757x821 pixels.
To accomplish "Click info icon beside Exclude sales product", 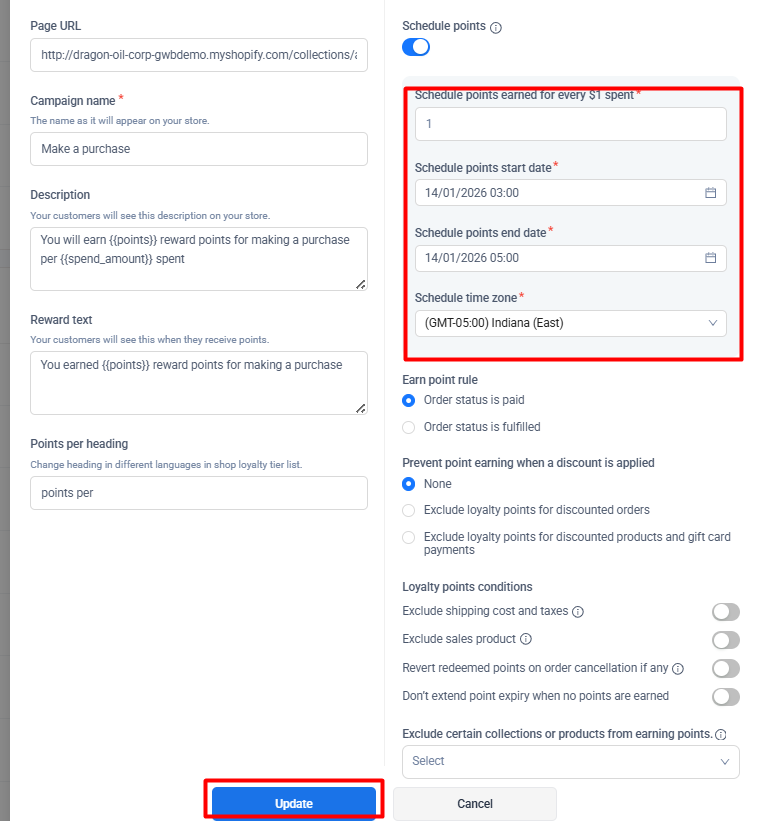I will pos(526,639).
